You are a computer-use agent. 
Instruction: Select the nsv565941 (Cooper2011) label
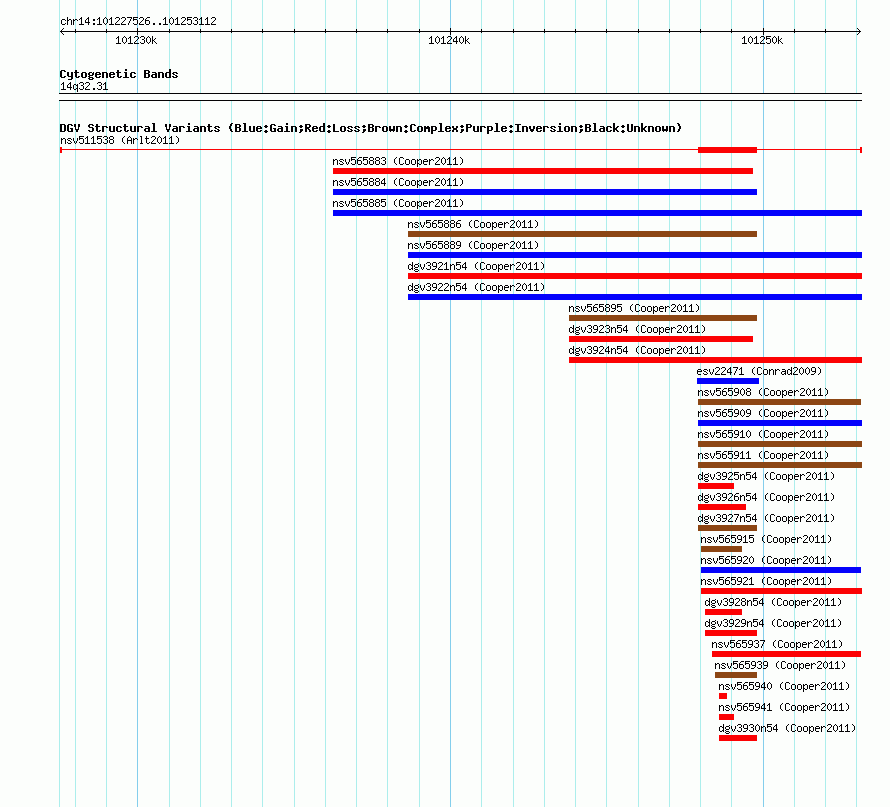[784, 707]
